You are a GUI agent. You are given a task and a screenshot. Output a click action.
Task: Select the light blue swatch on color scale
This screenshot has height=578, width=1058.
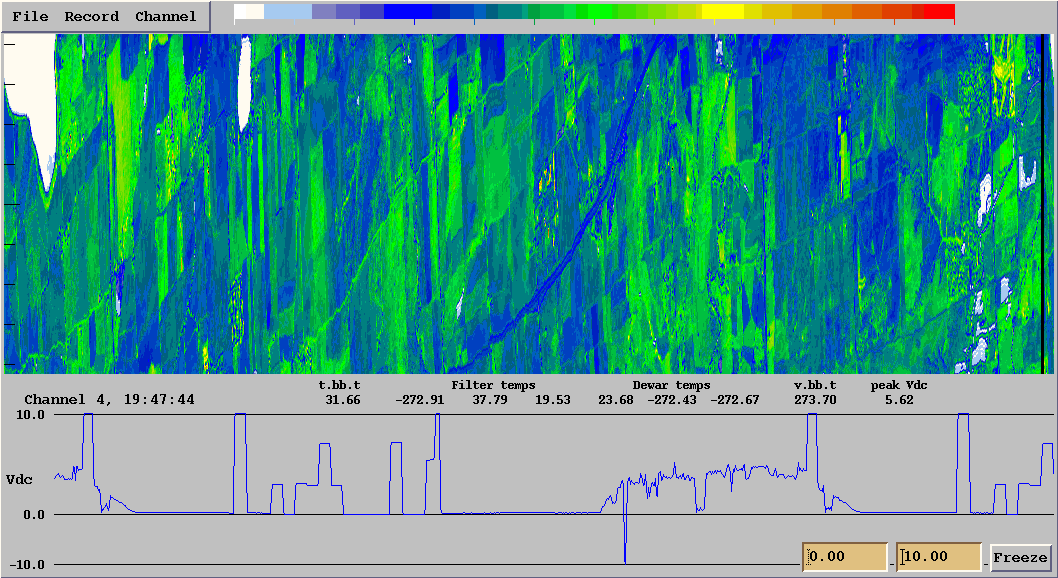(x=288, y=11)
